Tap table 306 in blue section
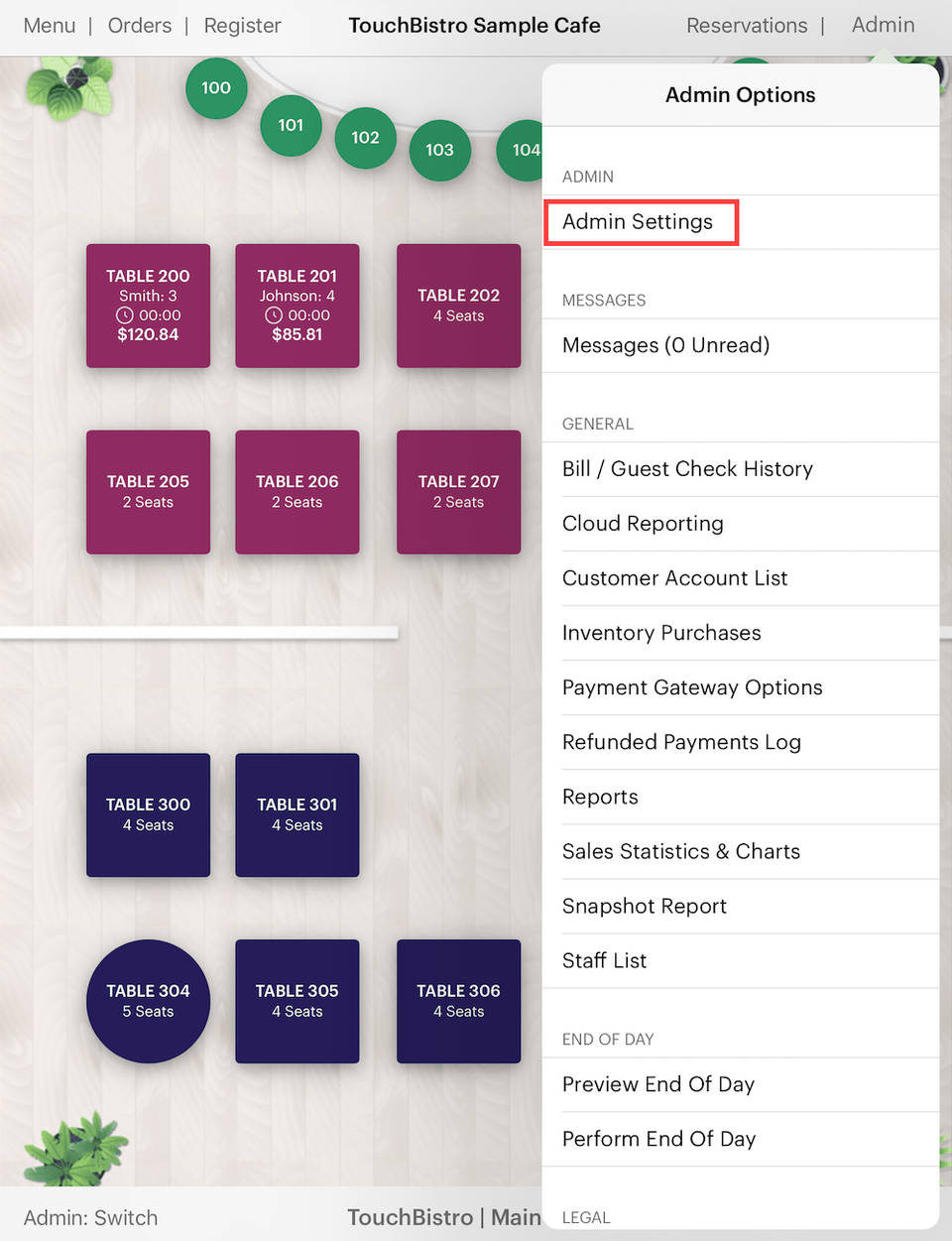Viewport: 952px width, 1241px height. click(458, 1001)
